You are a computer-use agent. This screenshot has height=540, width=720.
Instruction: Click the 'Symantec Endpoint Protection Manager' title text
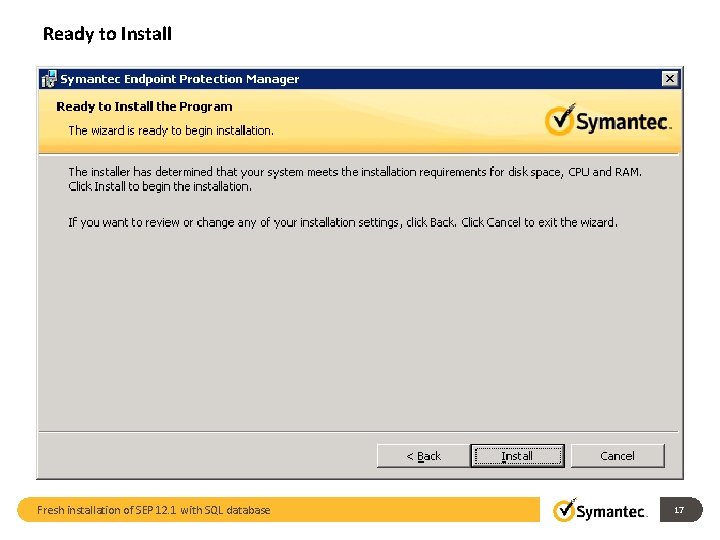tap(180, 79)
